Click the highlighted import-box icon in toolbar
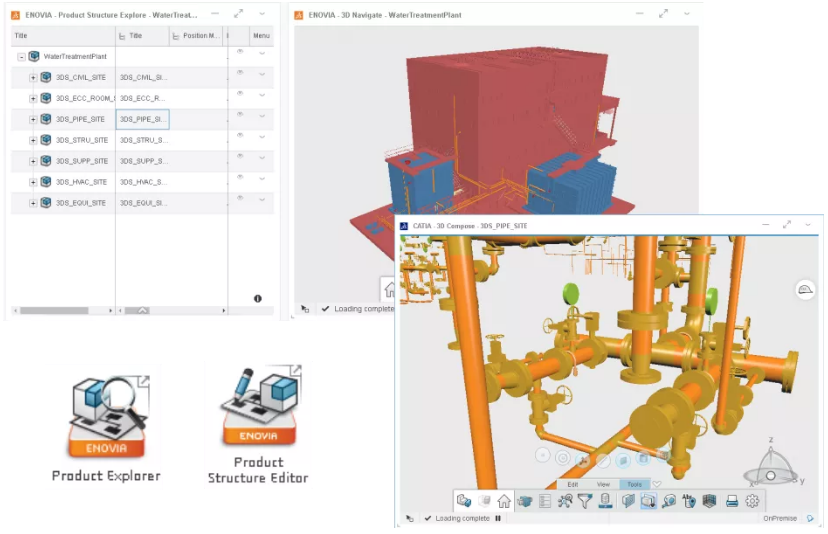 (648, 501)
